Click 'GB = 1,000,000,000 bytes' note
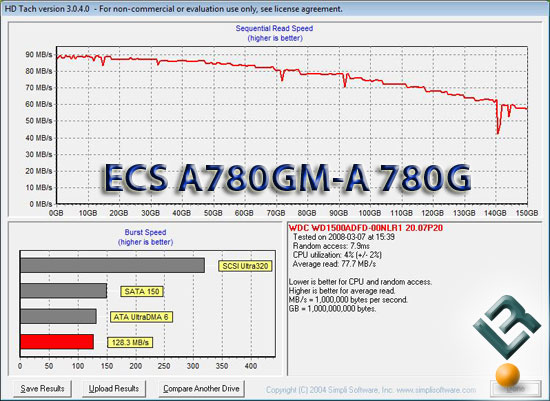The image size is (550, 401). tap(333, 309)
